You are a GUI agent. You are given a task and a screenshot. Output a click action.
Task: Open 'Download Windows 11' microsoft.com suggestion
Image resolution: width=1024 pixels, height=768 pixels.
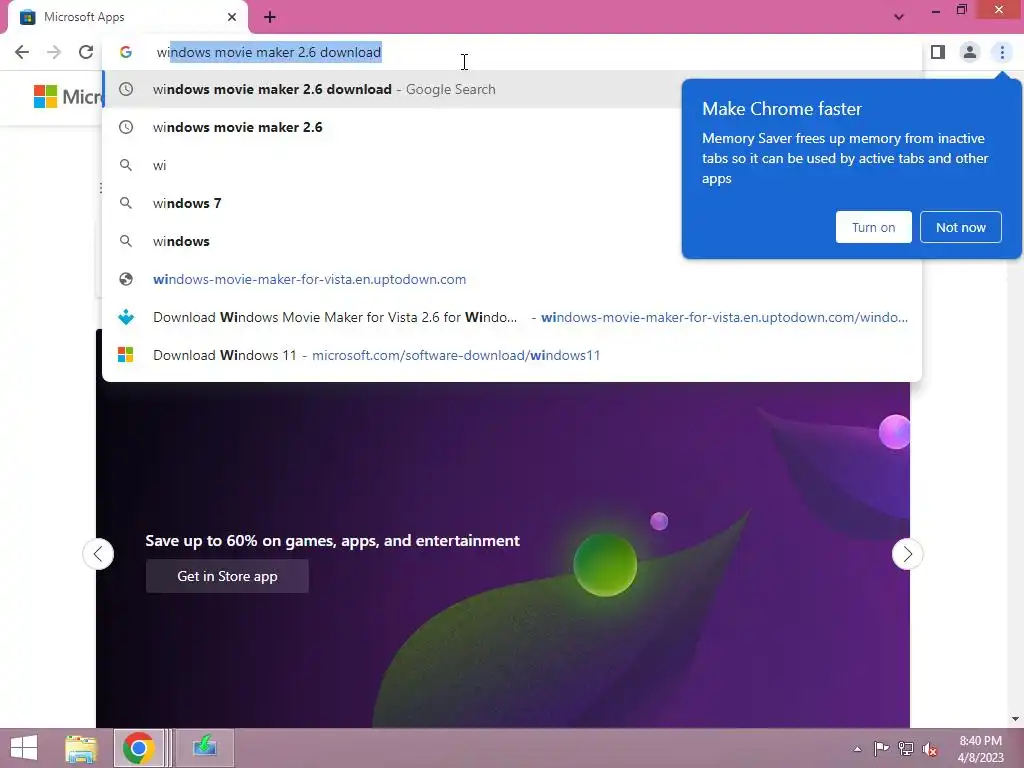[x=512, y=355]
